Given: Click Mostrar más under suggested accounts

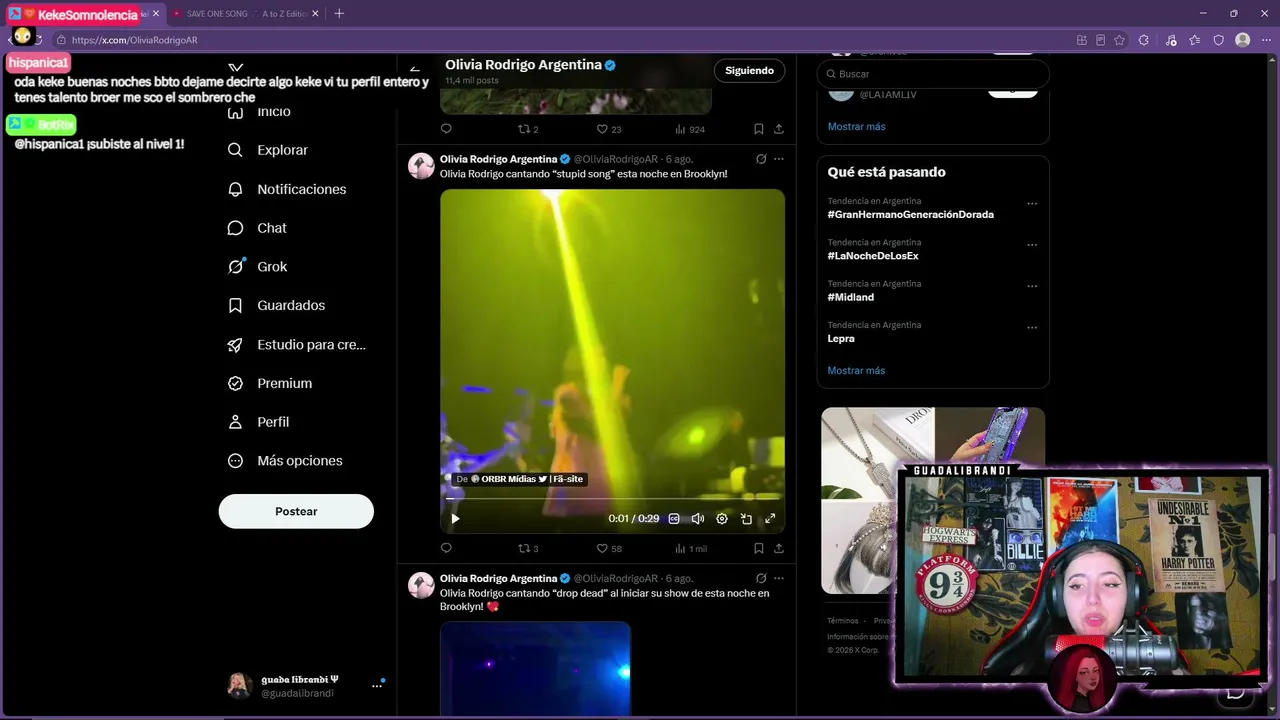Looking at the screenshot, I should point(856,127).
